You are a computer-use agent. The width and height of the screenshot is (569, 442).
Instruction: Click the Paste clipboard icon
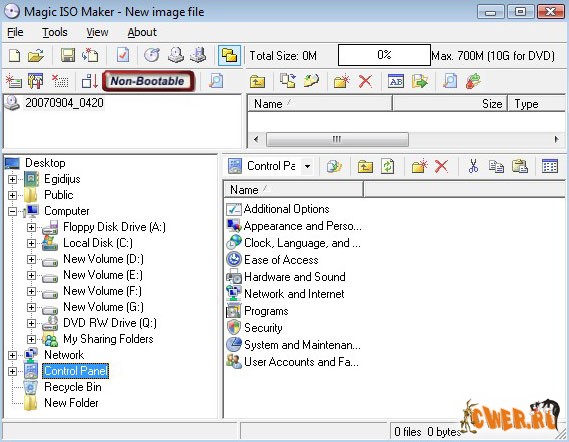520,167
